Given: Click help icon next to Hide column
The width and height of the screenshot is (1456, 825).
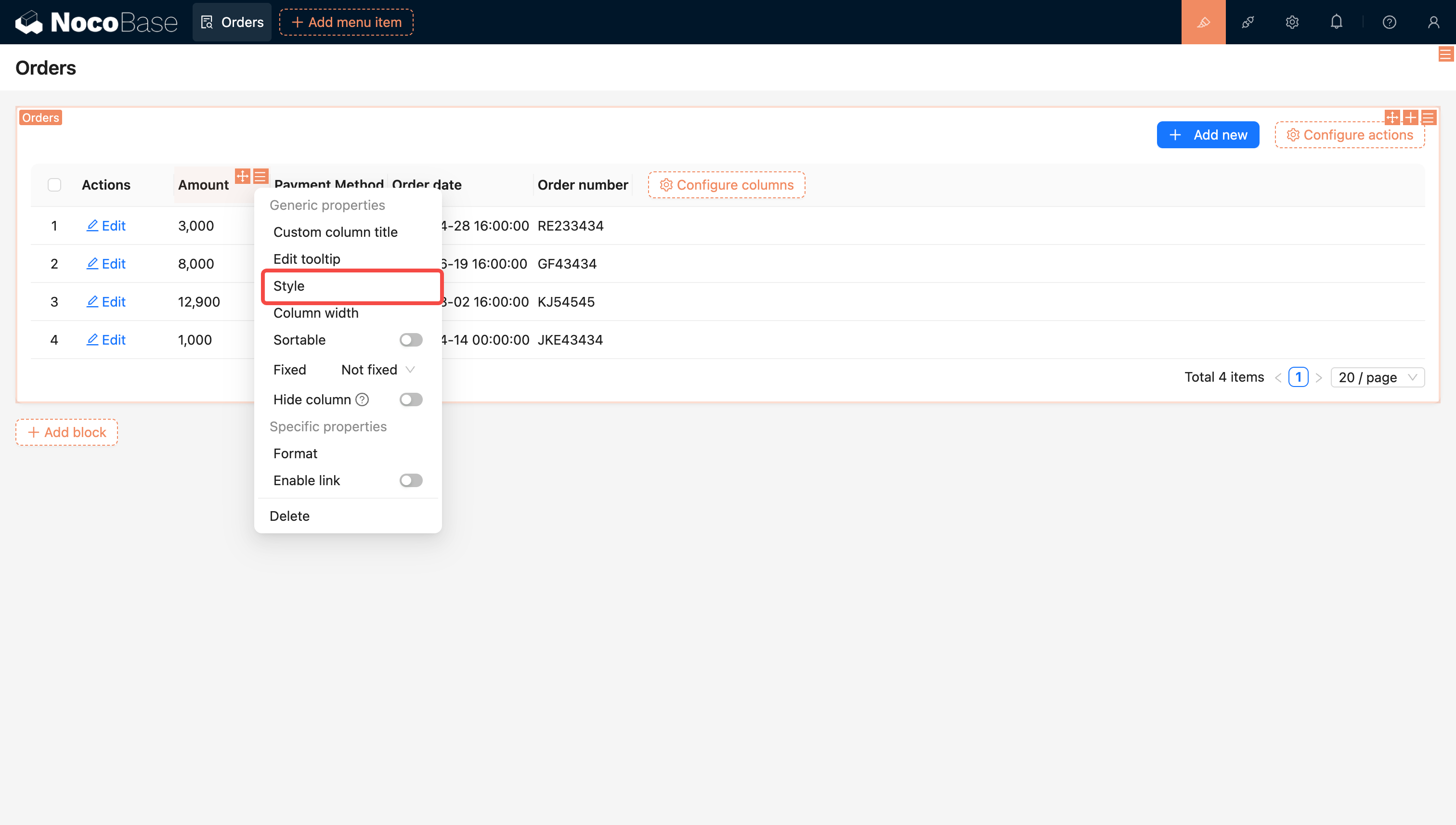Looking at the screenshot, I should click(362, 400).
